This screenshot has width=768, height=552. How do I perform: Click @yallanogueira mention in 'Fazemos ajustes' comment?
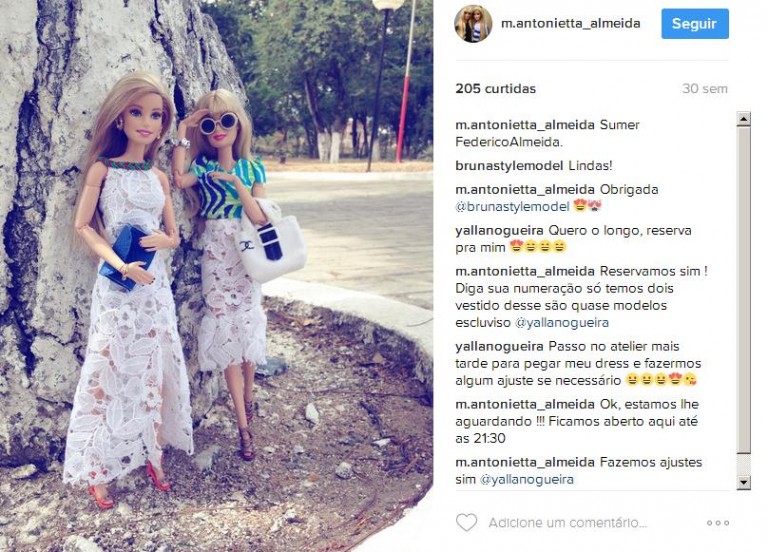pos(527,480)
